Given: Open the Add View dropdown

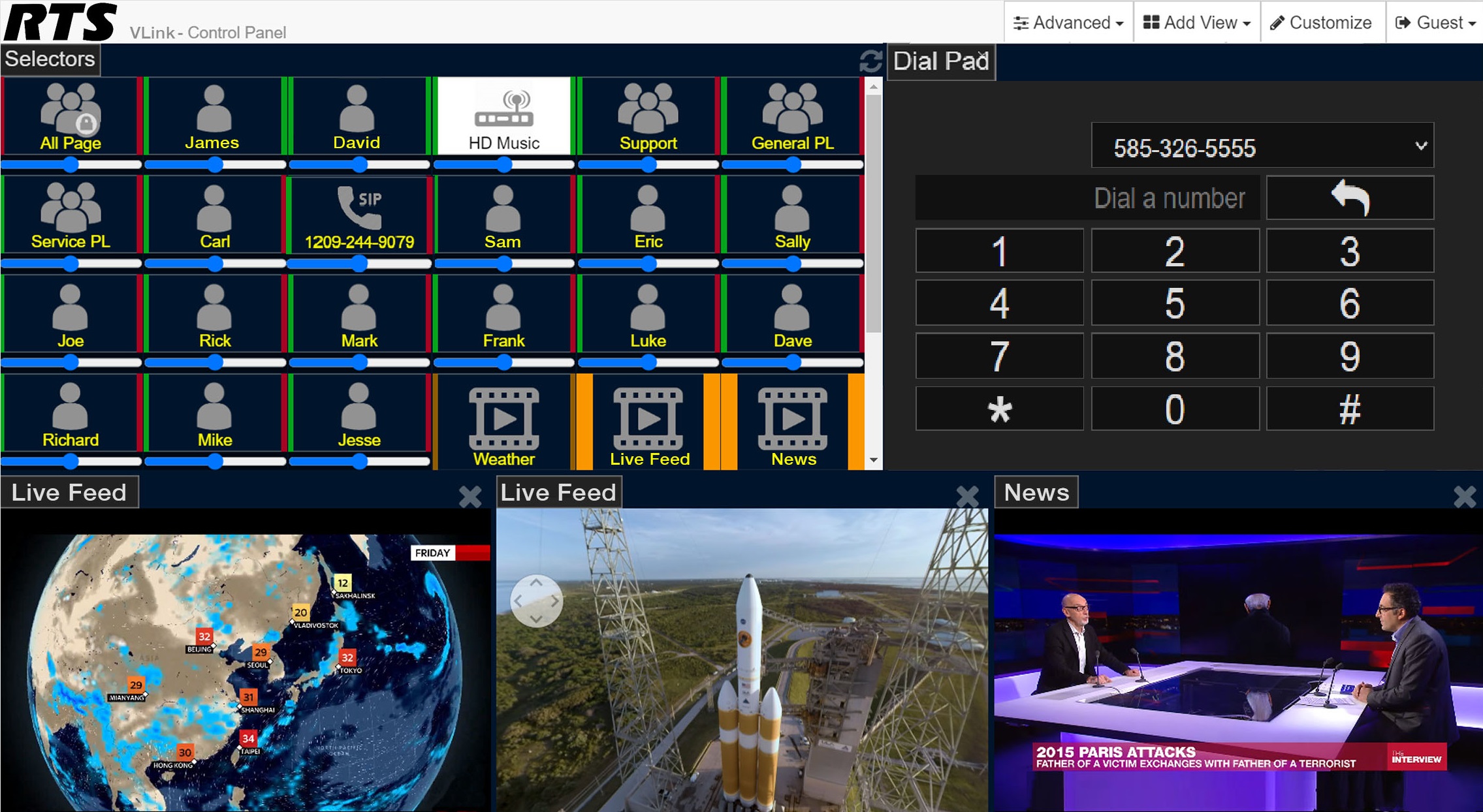Looking at the screenshot, I should tap(1197, 23).
